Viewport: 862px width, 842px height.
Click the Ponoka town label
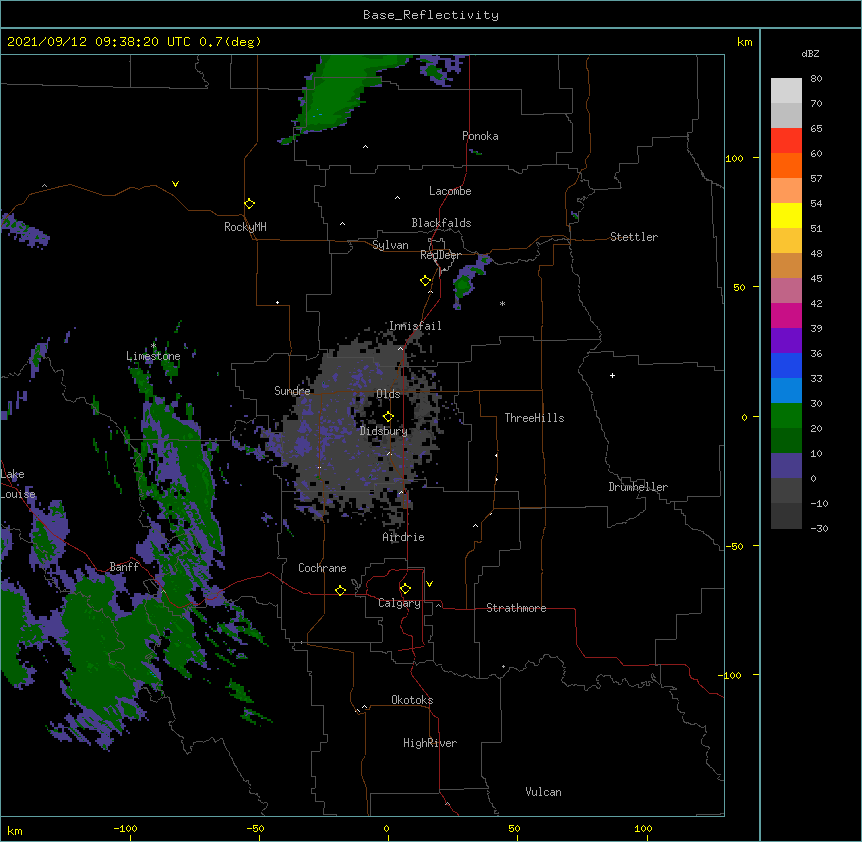tap(480, 136)
